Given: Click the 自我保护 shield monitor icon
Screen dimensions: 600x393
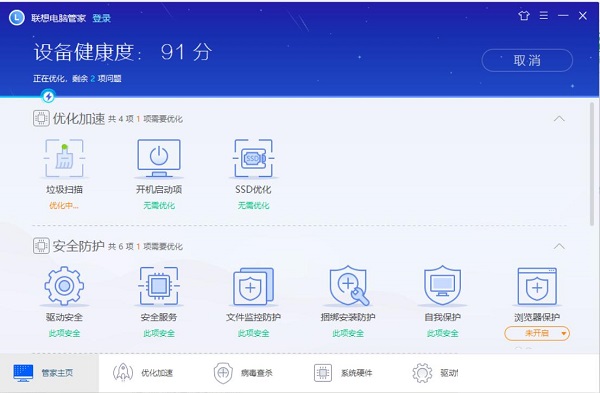Looking at the screenshot, I should (x=442, y=285).
